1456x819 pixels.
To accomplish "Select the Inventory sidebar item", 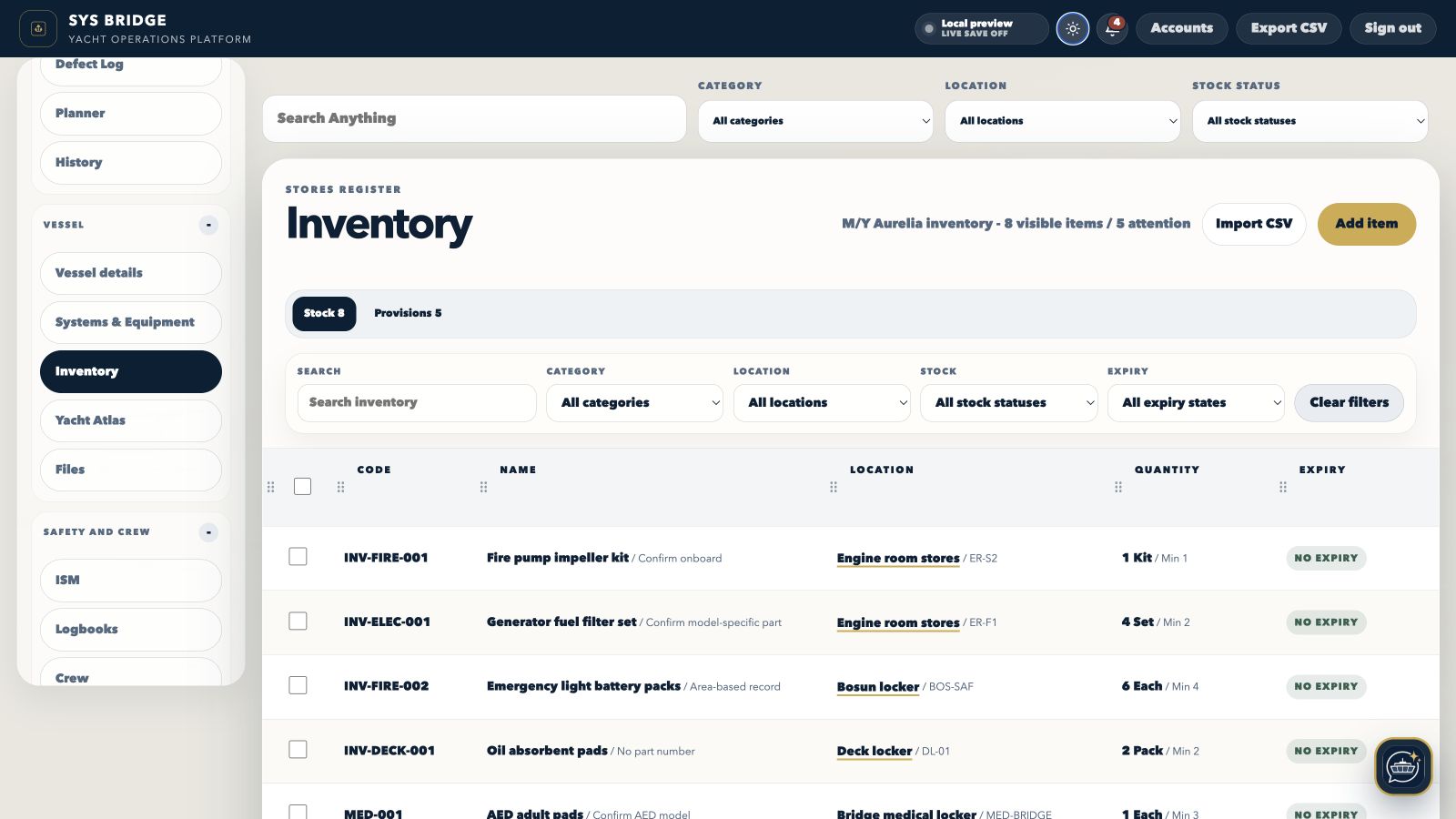I will point(131,371).
